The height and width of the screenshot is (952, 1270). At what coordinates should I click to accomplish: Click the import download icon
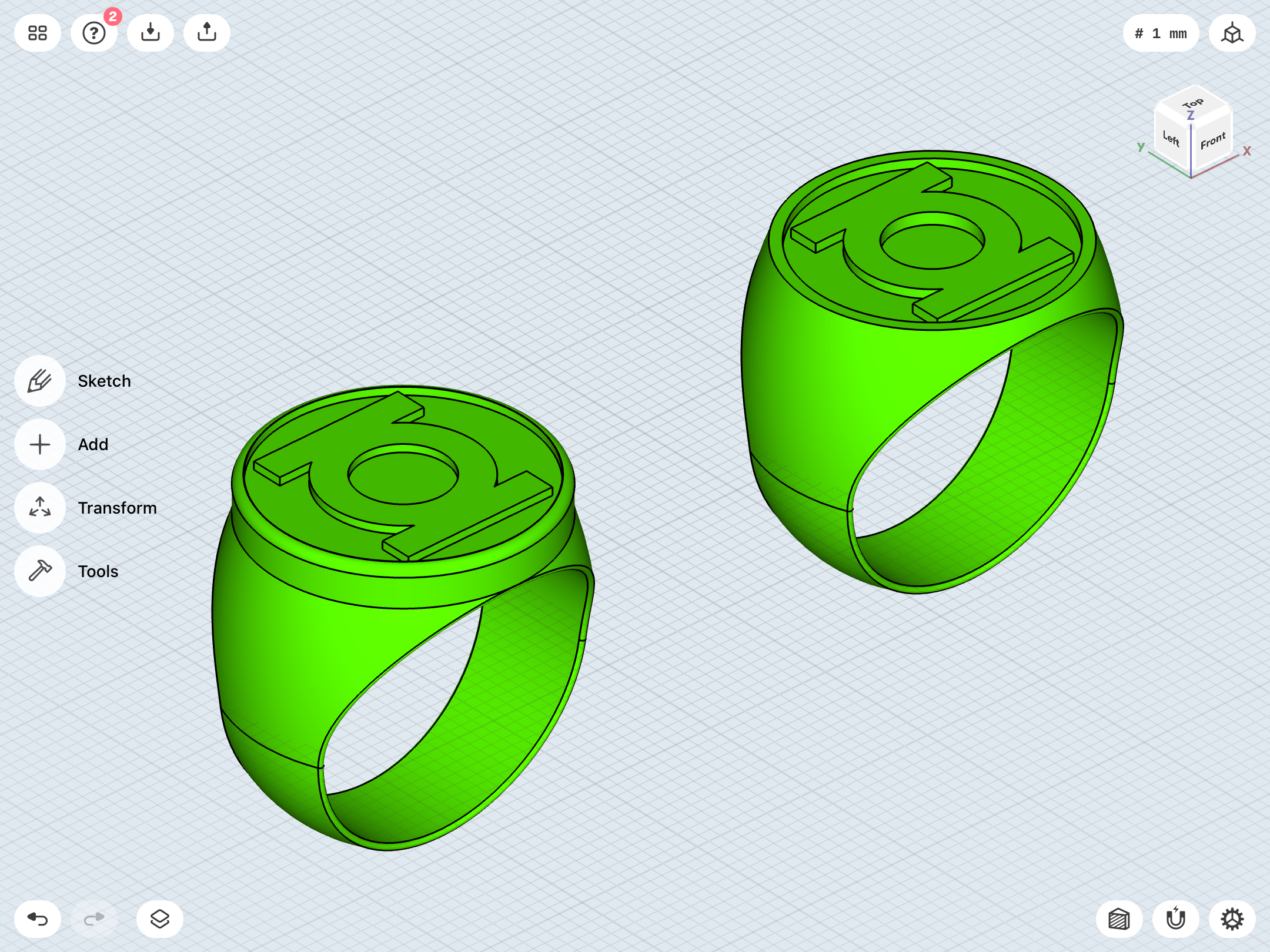pyautogui.click(x=151, y=33)
